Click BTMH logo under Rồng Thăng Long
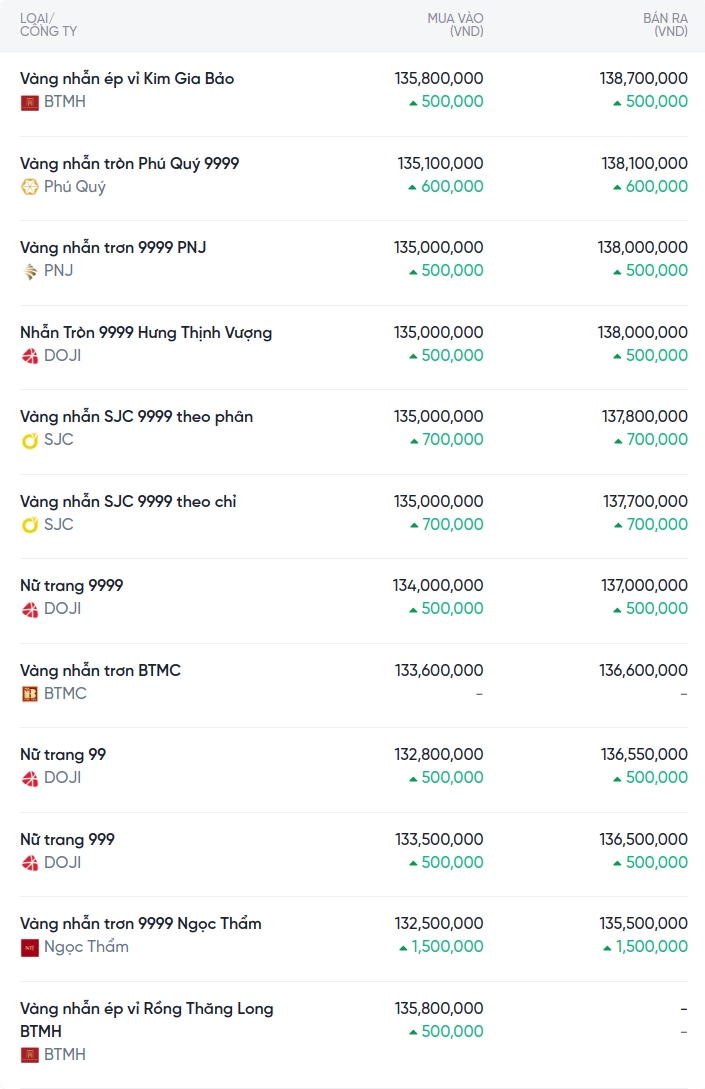This screenshot has width=705, height=1089. point(30,1055)
